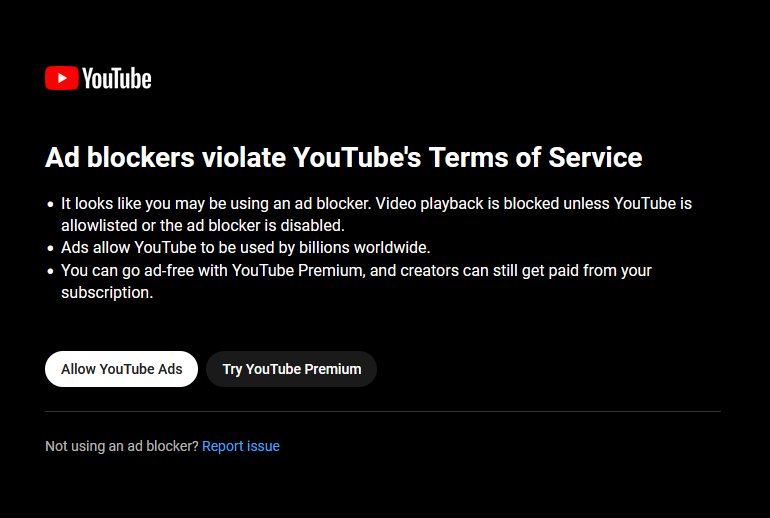Click the bullet dot before "It looks like"

pyautogui.click(x=50, y=204)
